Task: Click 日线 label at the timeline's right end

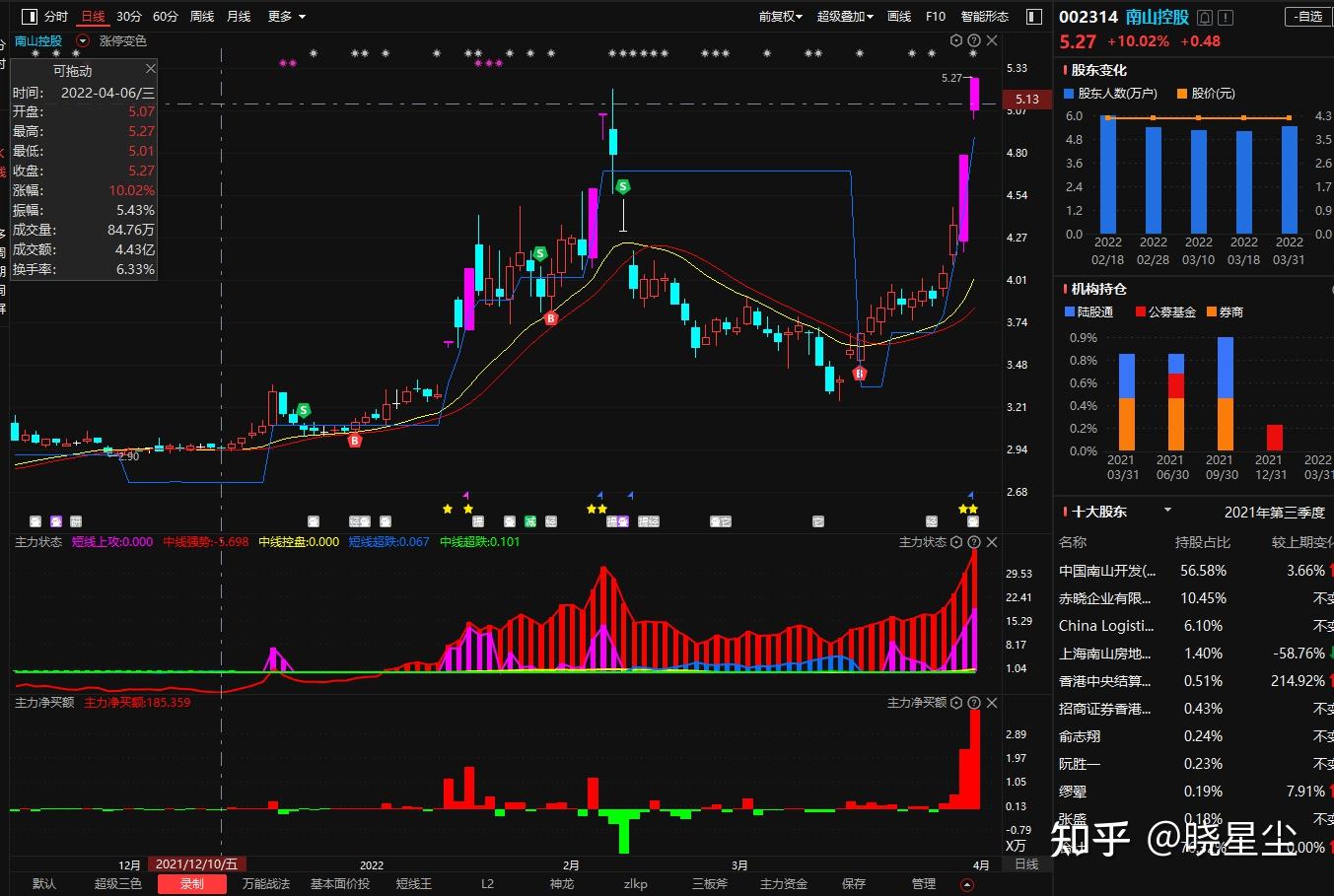Action: click(1026, 864)
